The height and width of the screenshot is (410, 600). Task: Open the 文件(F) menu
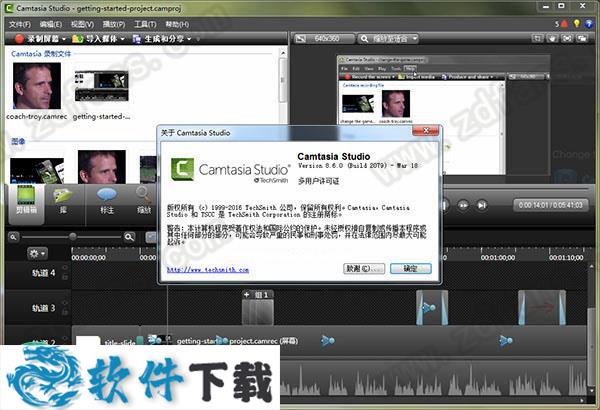pos(20,25)
